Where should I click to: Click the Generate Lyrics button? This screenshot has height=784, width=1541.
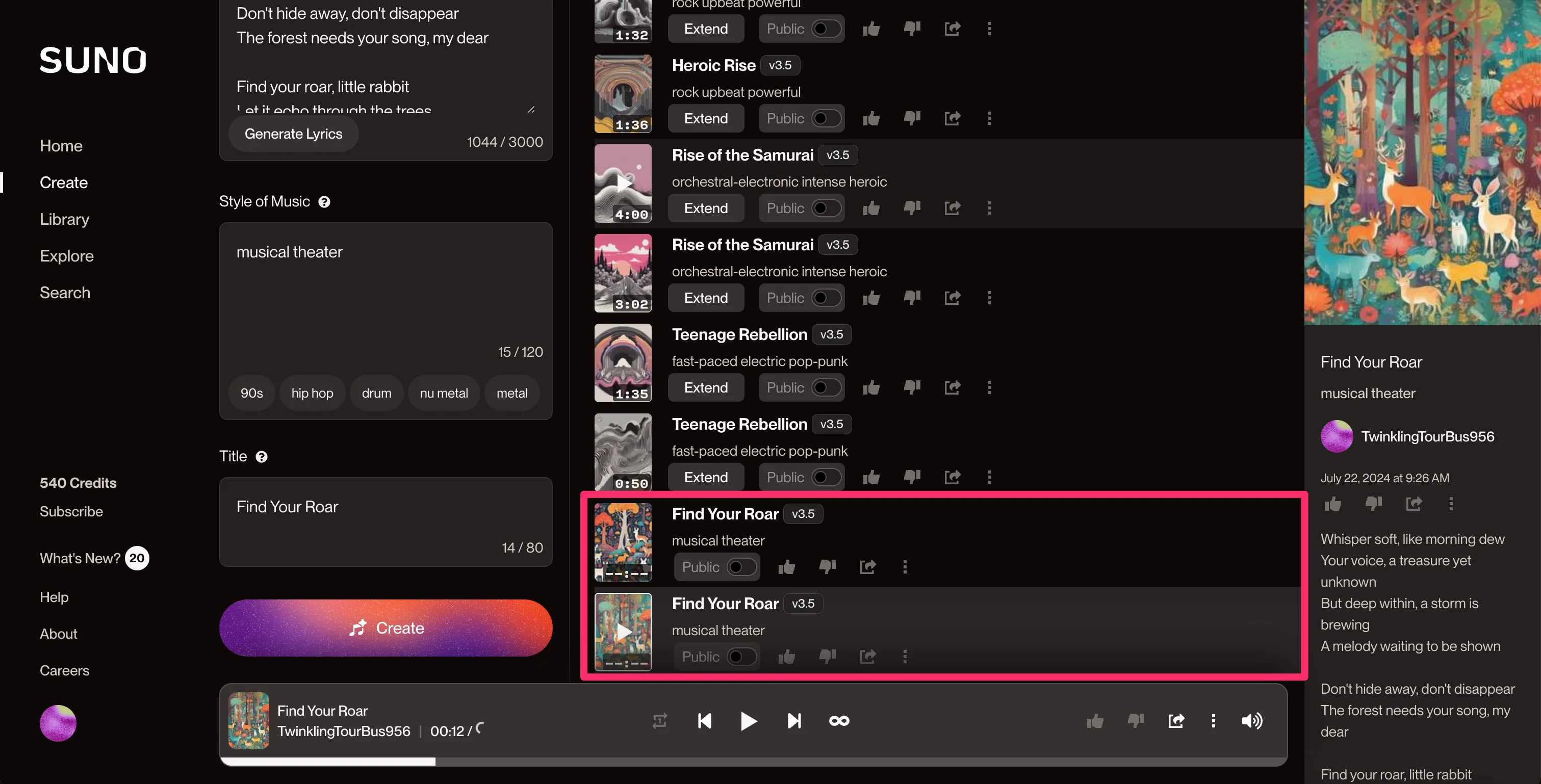pyautogui.click(x=293, y=134)
